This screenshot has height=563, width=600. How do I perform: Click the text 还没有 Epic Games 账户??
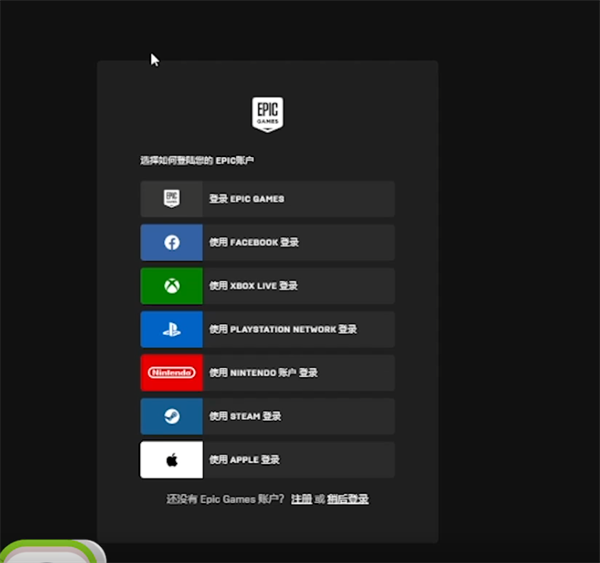(x=225, y=499)
